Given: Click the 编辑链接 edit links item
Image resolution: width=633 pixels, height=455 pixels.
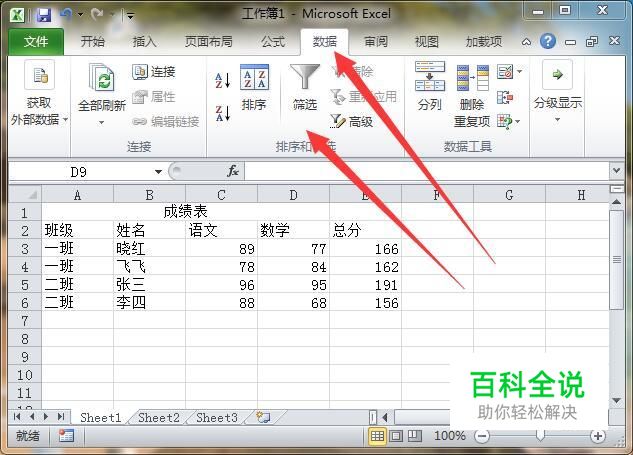Looking at the screenshot, I should (x=166, y=122).
